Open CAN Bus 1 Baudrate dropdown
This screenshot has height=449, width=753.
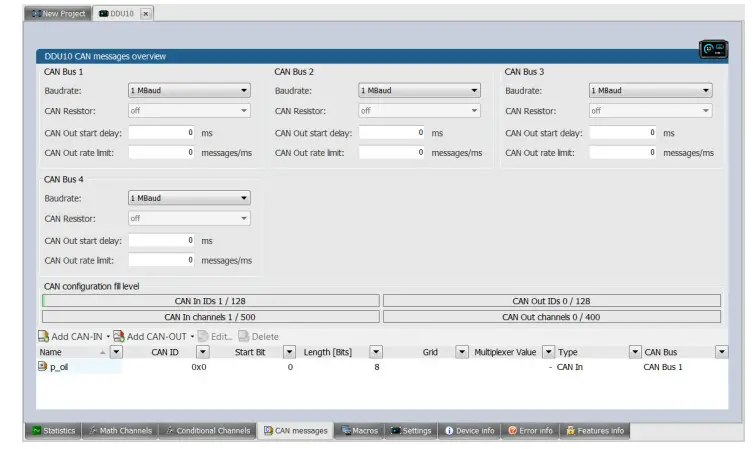(189, 90)
